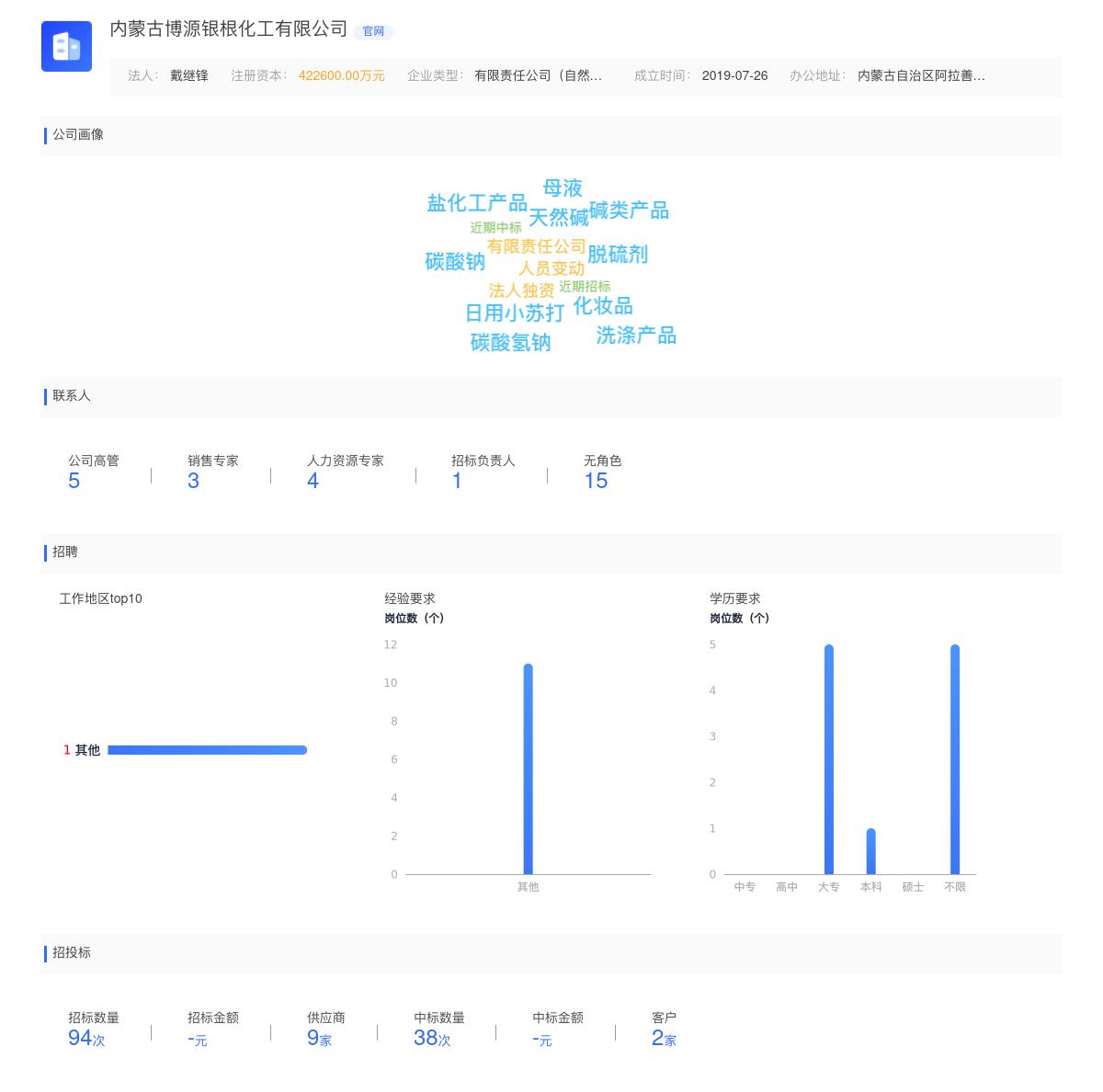Click the 中标数量 38次 statistic
1103x1092 pixels.
pyautogui.click(x=431, y=1038)
